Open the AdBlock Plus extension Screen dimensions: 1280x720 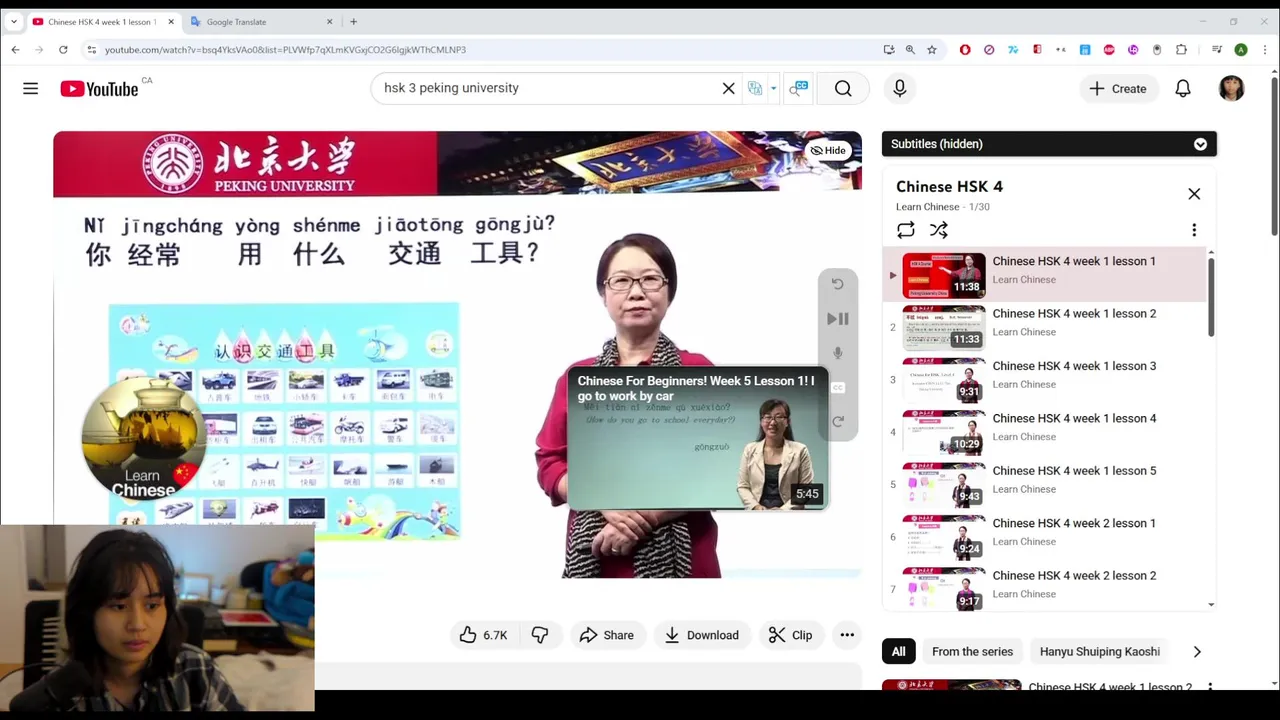click(1109, 50)
